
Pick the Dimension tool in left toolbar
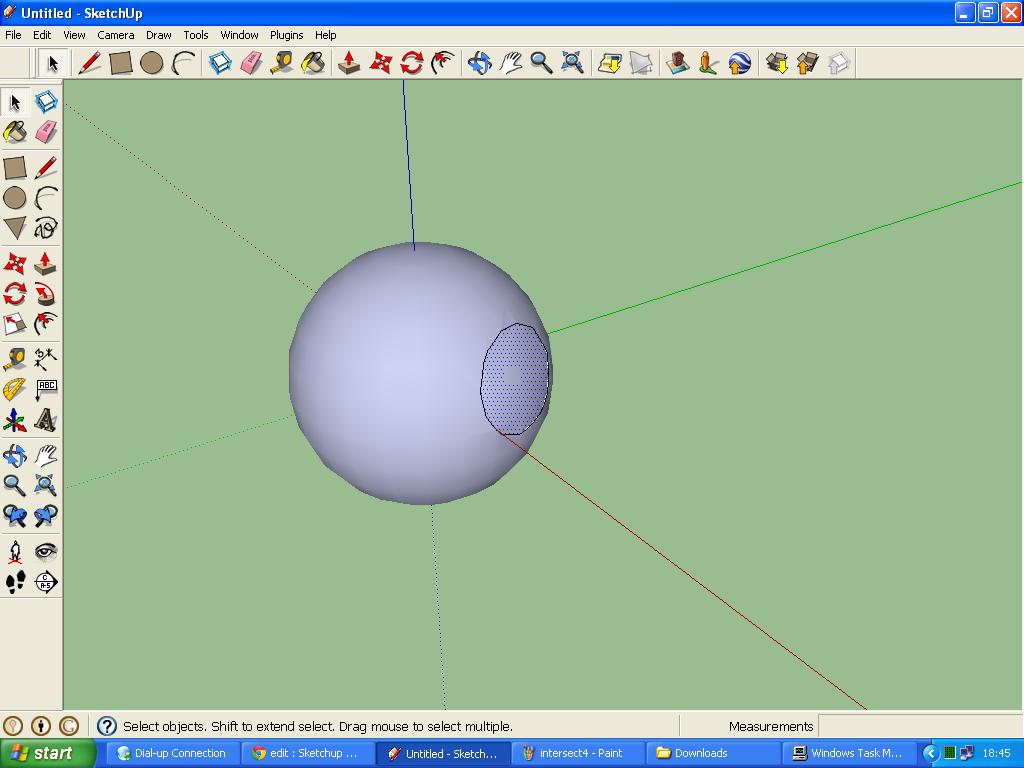46,359
